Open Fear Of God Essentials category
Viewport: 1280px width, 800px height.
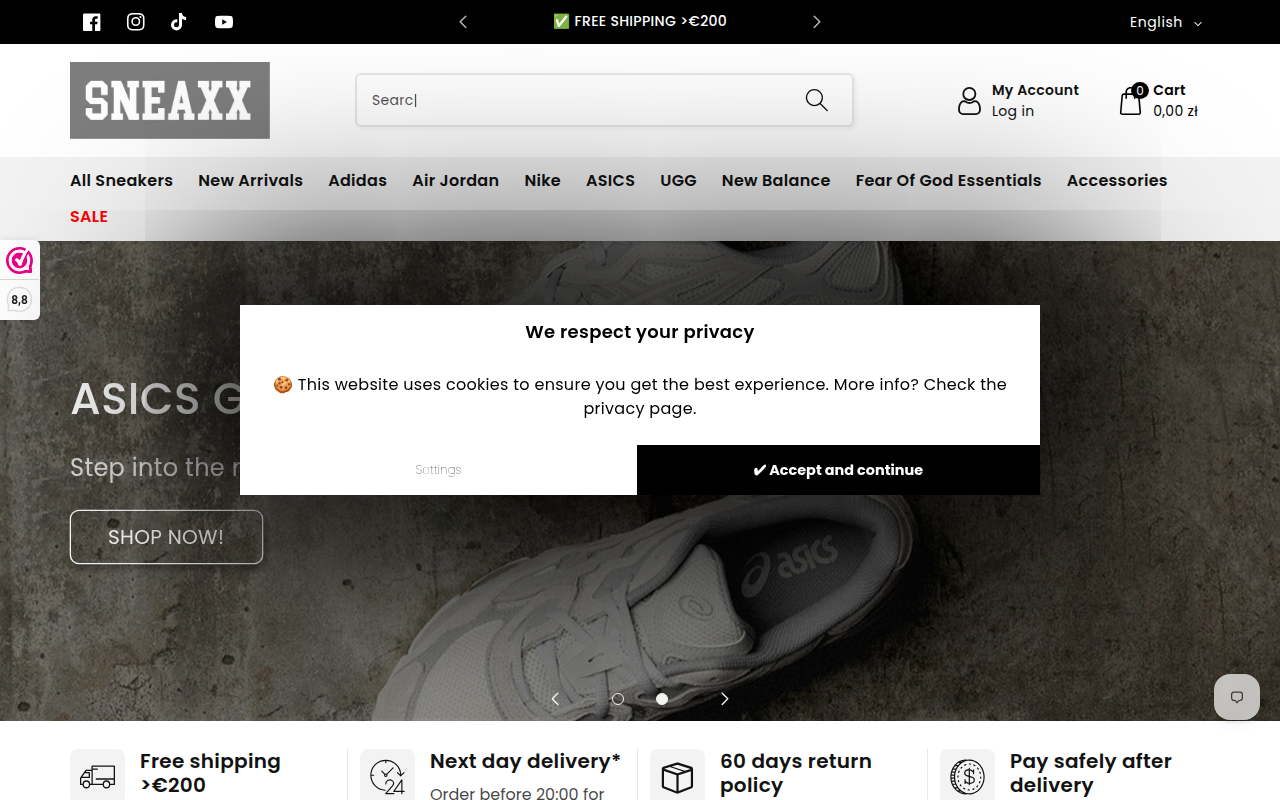pos(948,181)
